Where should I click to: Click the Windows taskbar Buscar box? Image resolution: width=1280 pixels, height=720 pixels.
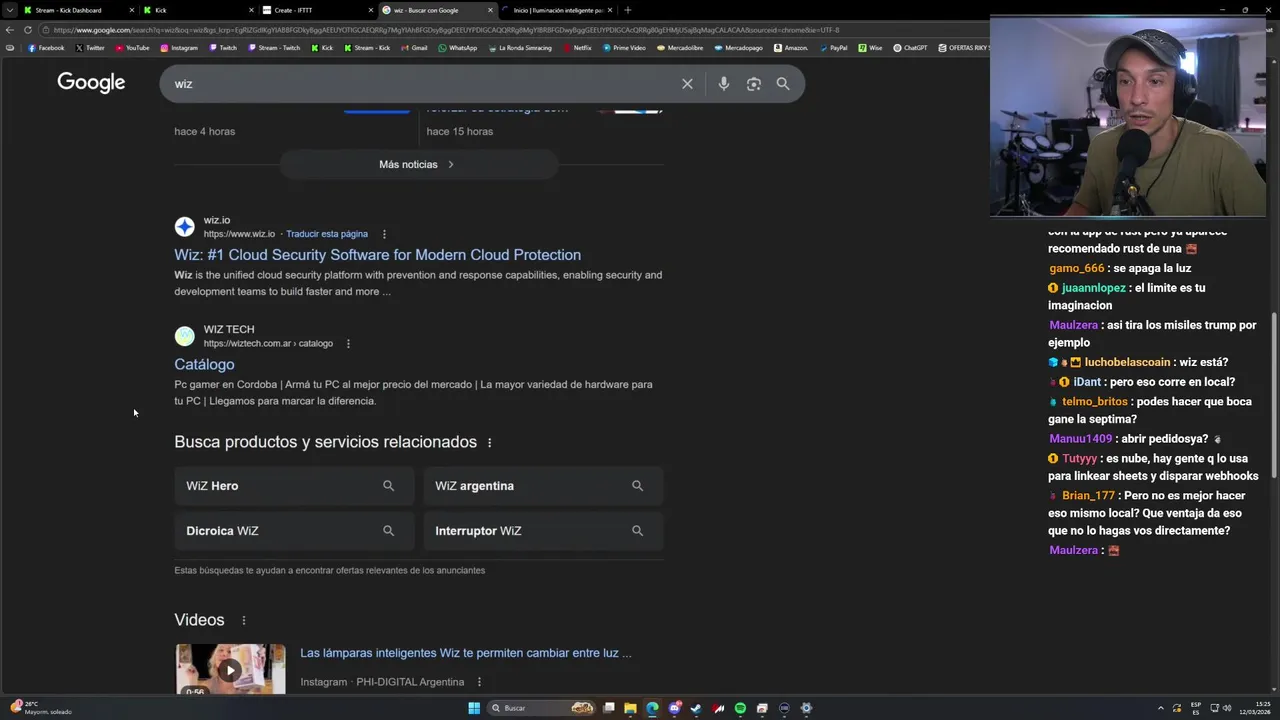(x=542, y=708)
